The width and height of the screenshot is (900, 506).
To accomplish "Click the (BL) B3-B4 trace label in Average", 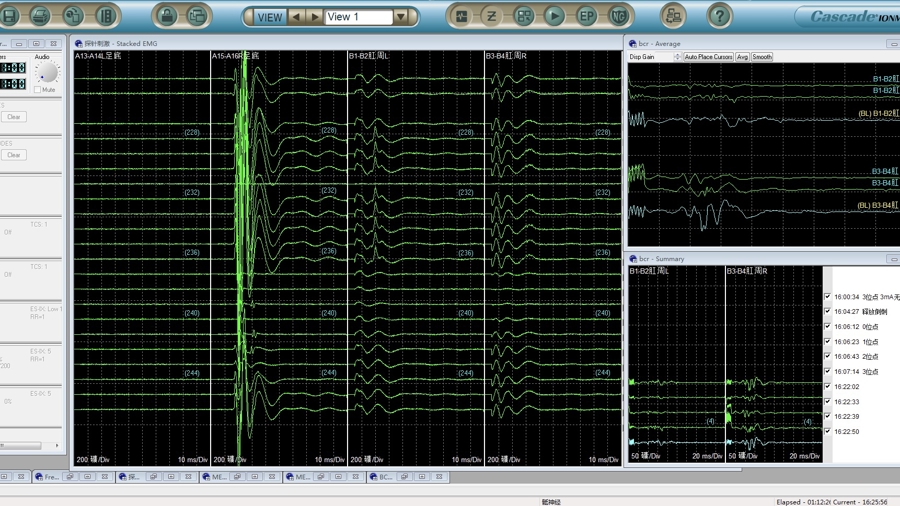I will 878,205.
